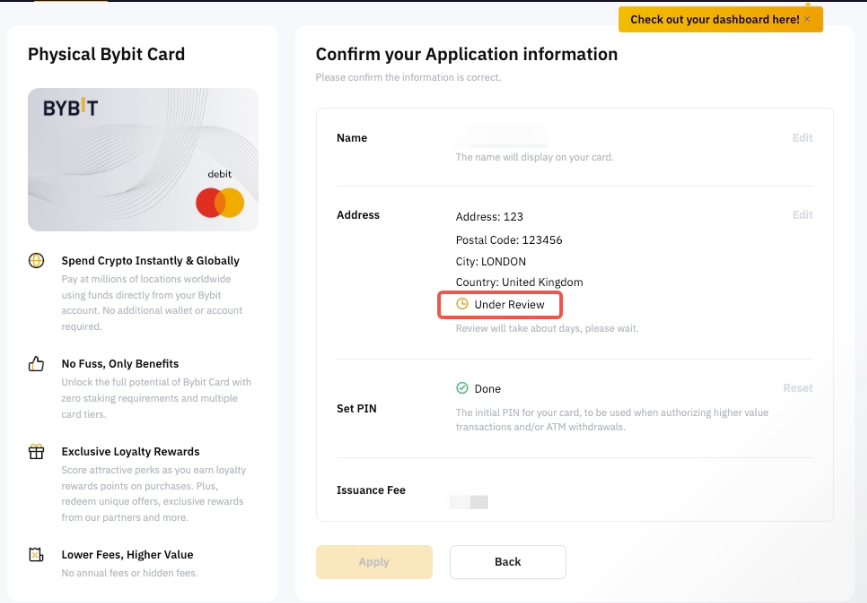Click the gift icon beside Exclusive Loyalty Rewards
Viewport: 867px width, 603px height.
[x=37, y=452]
